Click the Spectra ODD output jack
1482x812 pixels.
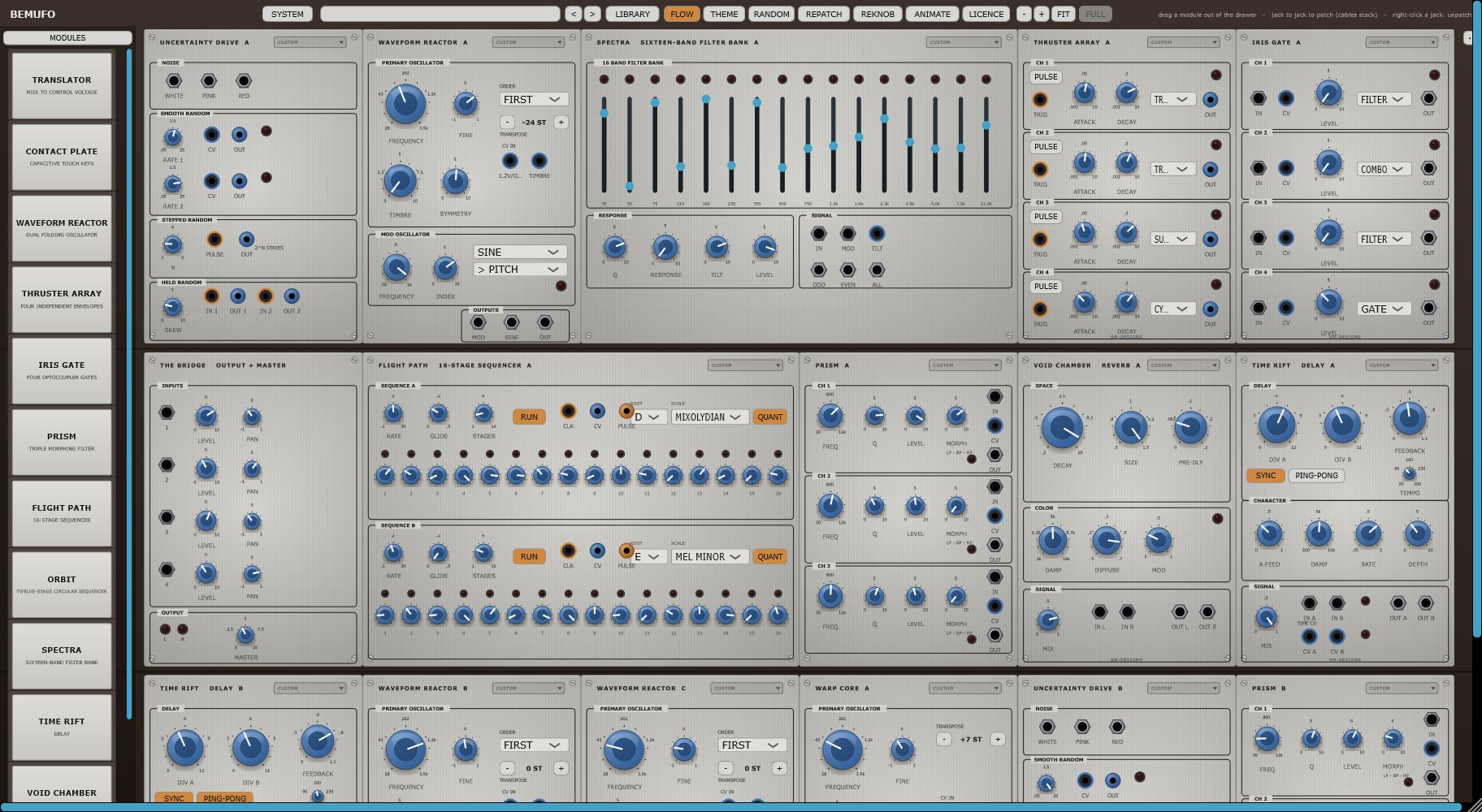tap(819, 270)
